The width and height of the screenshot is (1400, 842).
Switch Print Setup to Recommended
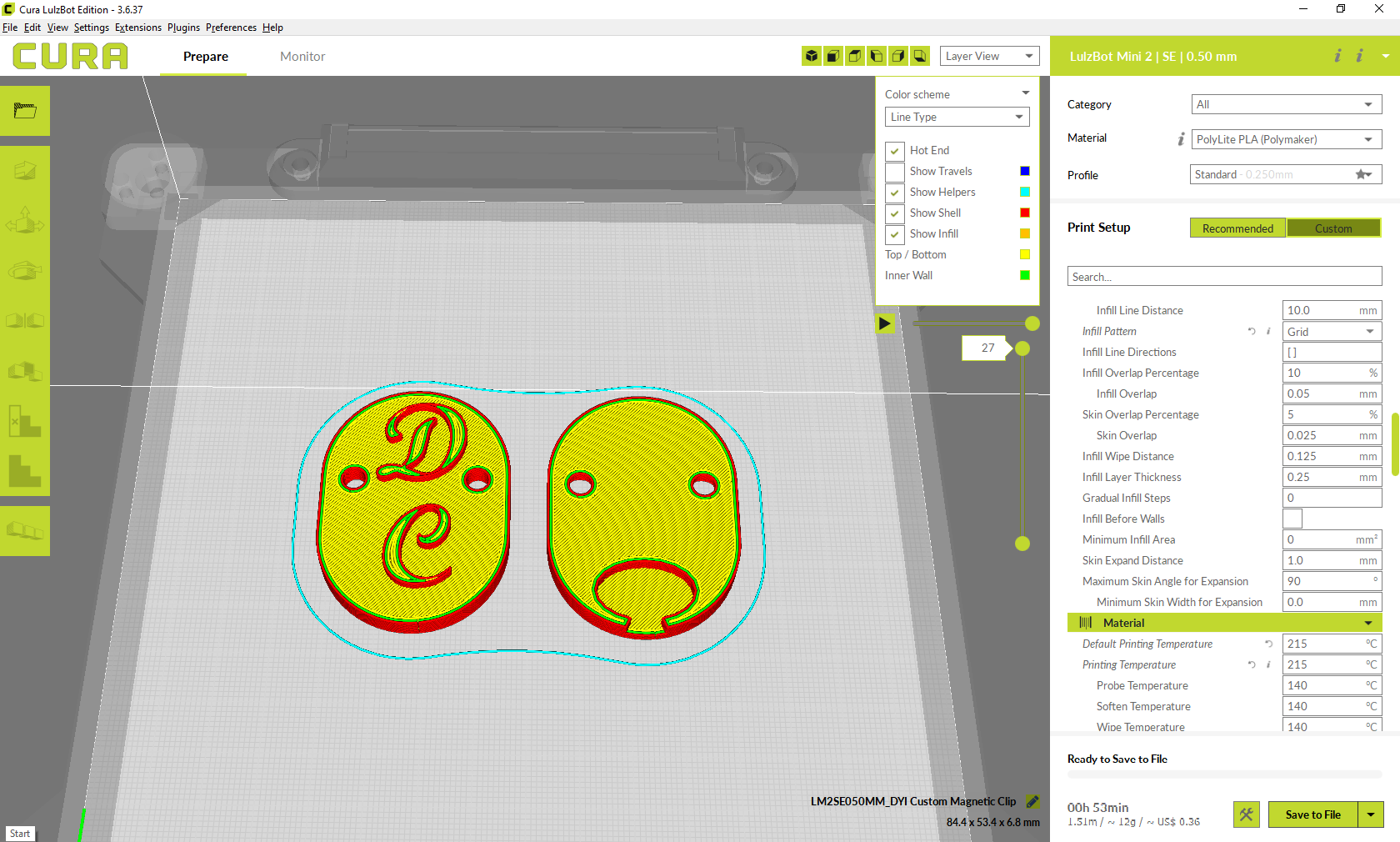[x=1237, y=228]
